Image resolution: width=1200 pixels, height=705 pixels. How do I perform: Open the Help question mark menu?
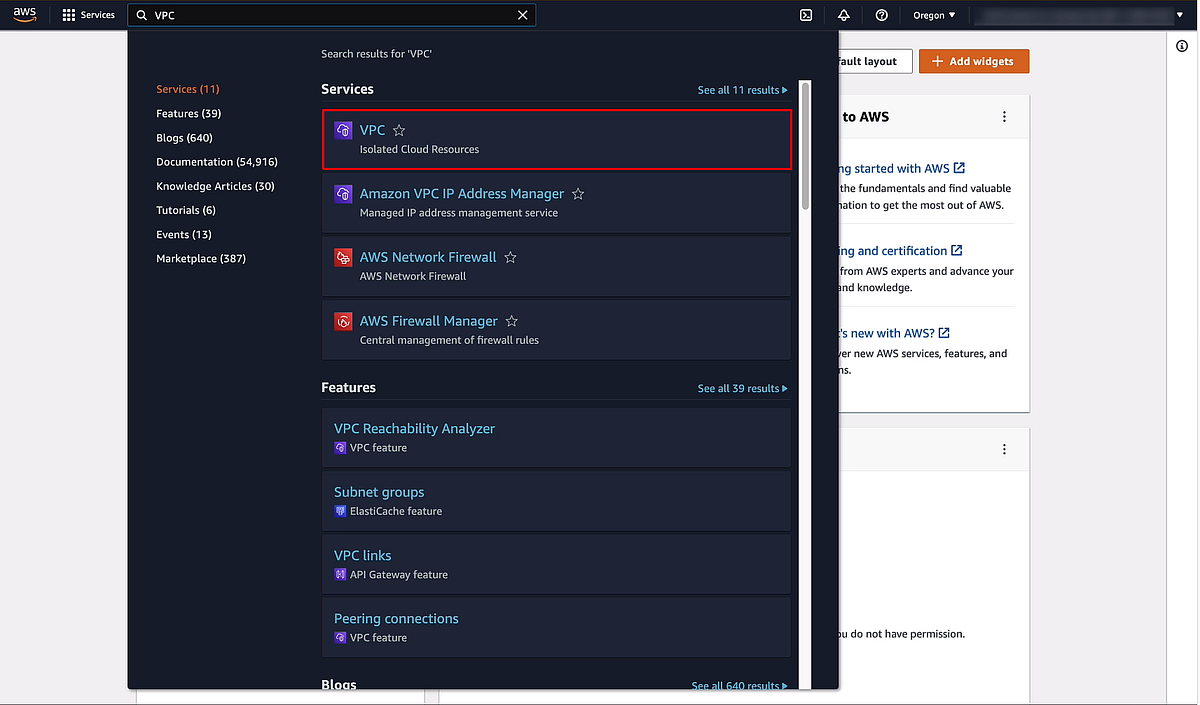coord(881,15)
